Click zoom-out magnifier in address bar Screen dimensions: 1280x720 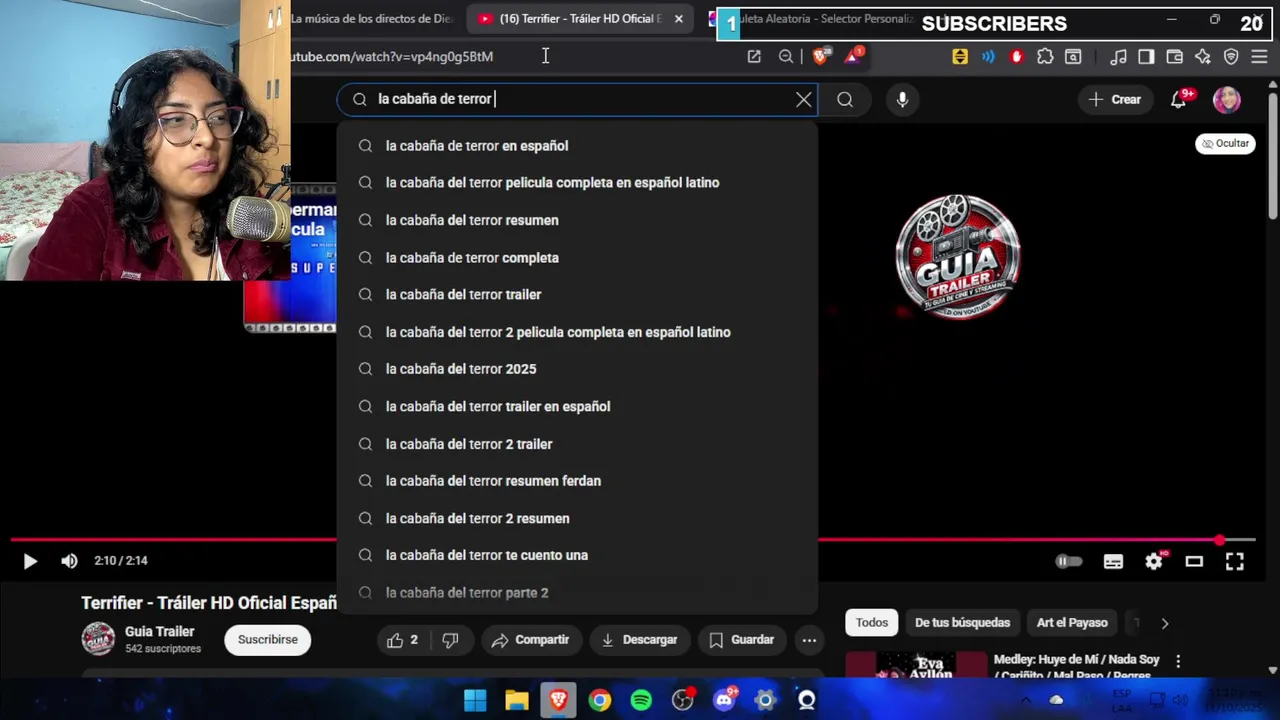[786, 57]
